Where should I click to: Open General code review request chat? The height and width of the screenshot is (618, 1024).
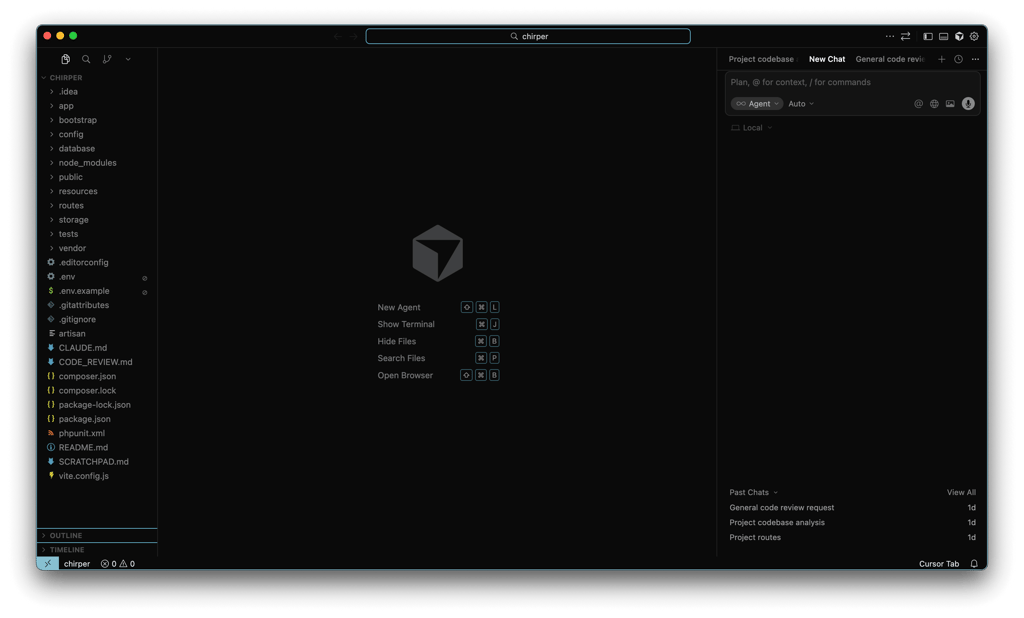pos(852,508)
